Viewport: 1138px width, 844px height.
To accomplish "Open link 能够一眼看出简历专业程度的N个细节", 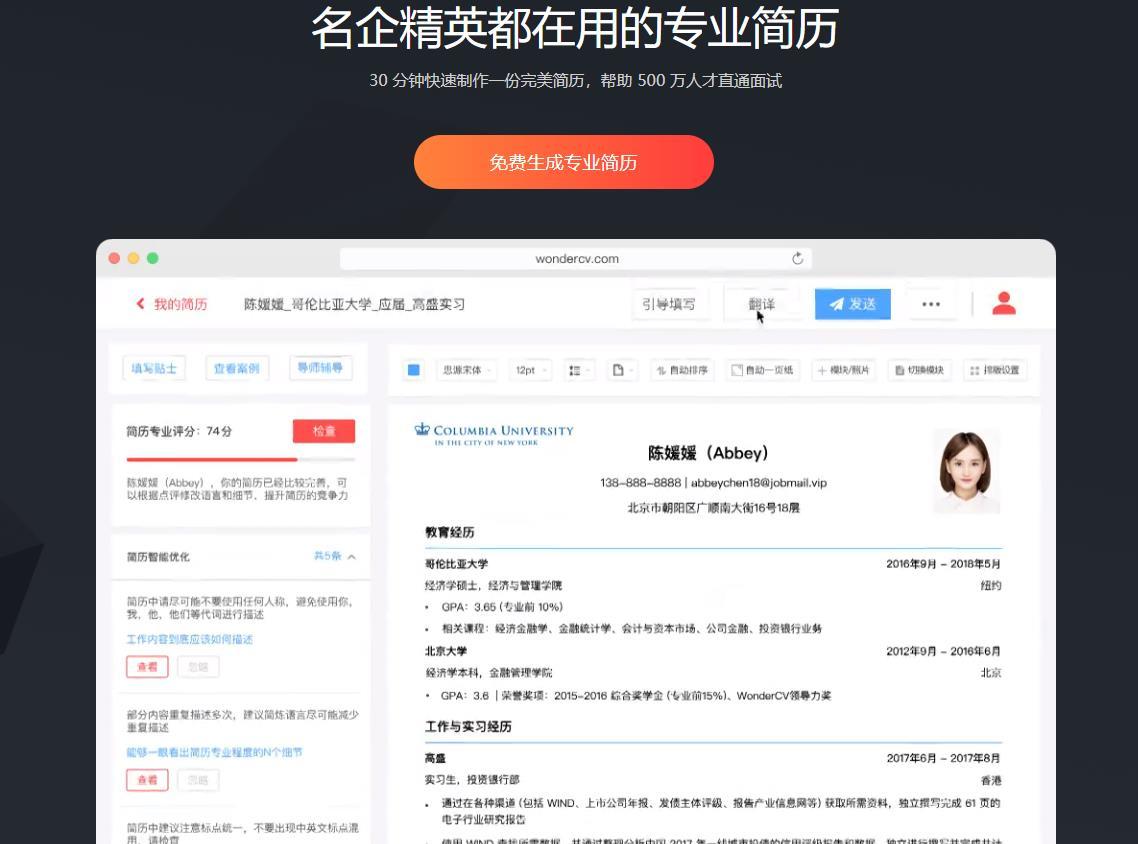I will point(214,753).
